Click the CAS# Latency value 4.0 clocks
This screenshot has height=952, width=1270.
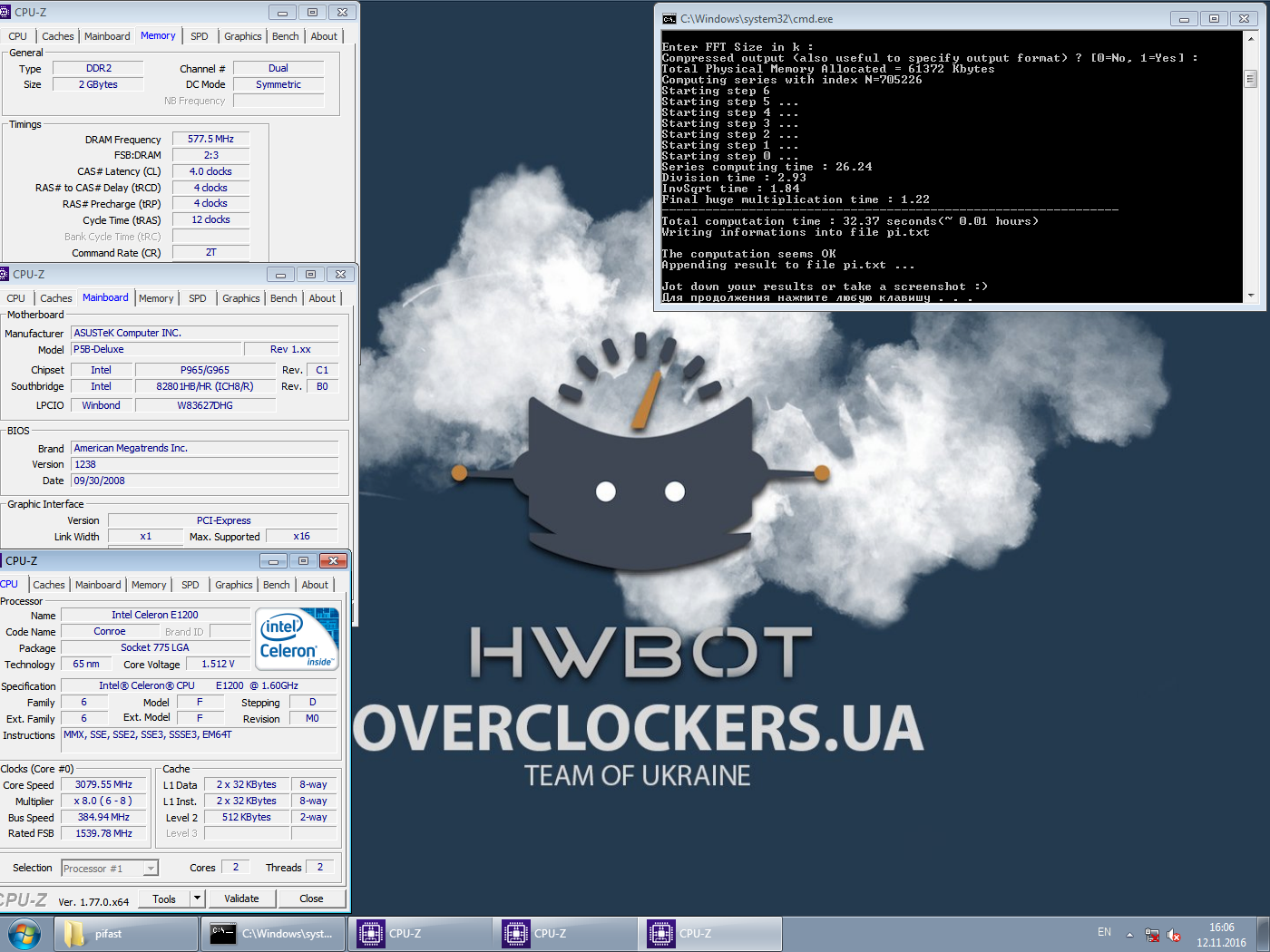point(210,171)
